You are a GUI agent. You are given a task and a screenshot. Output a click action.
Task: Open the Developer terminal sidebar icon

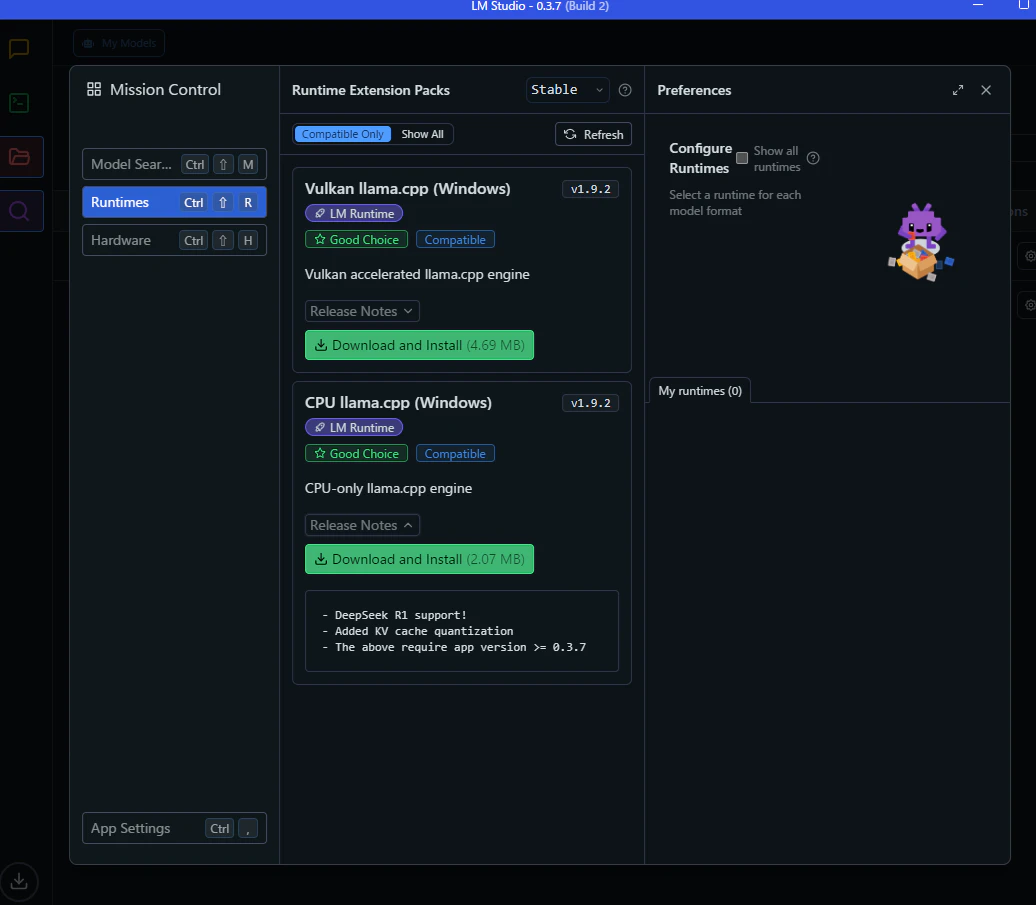(19, 103)
